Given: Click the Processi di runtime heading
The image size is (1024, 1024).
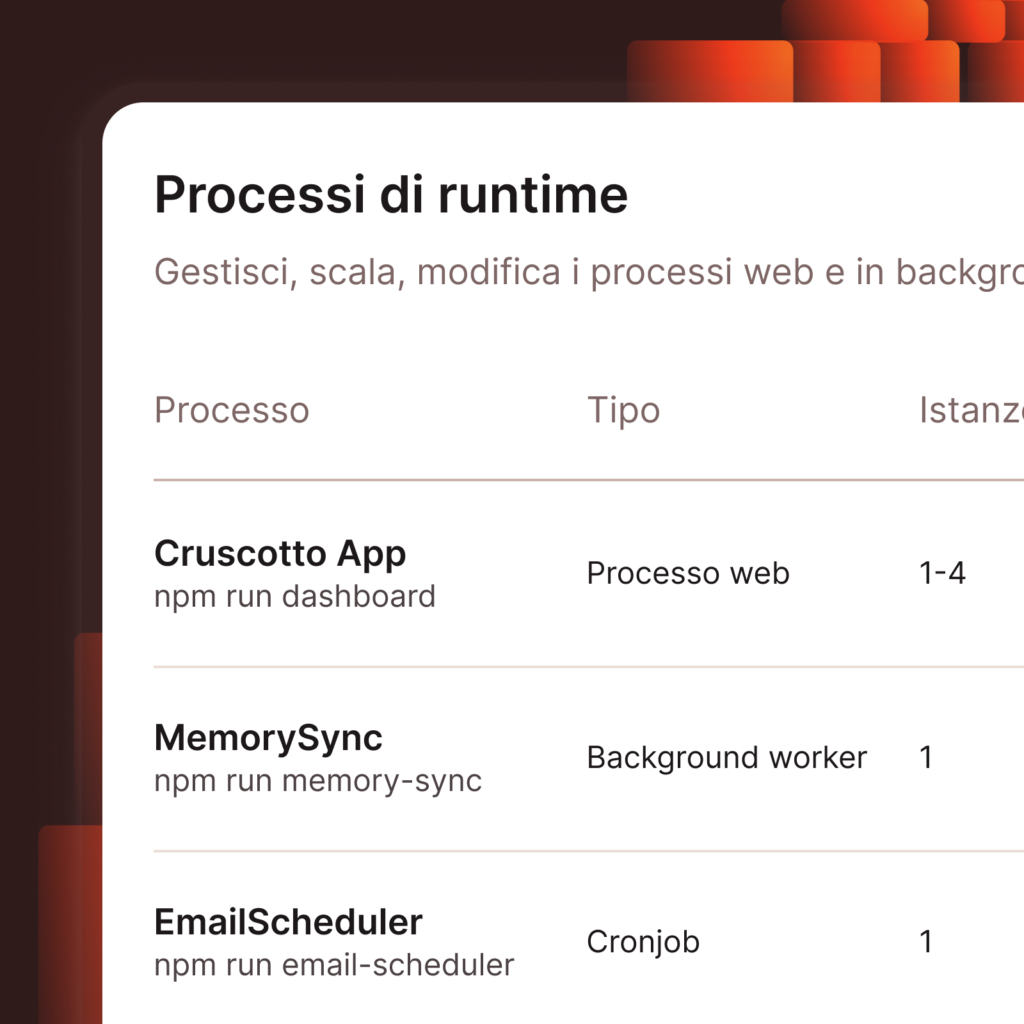Looking at the screenshot, I should (390, 193).
